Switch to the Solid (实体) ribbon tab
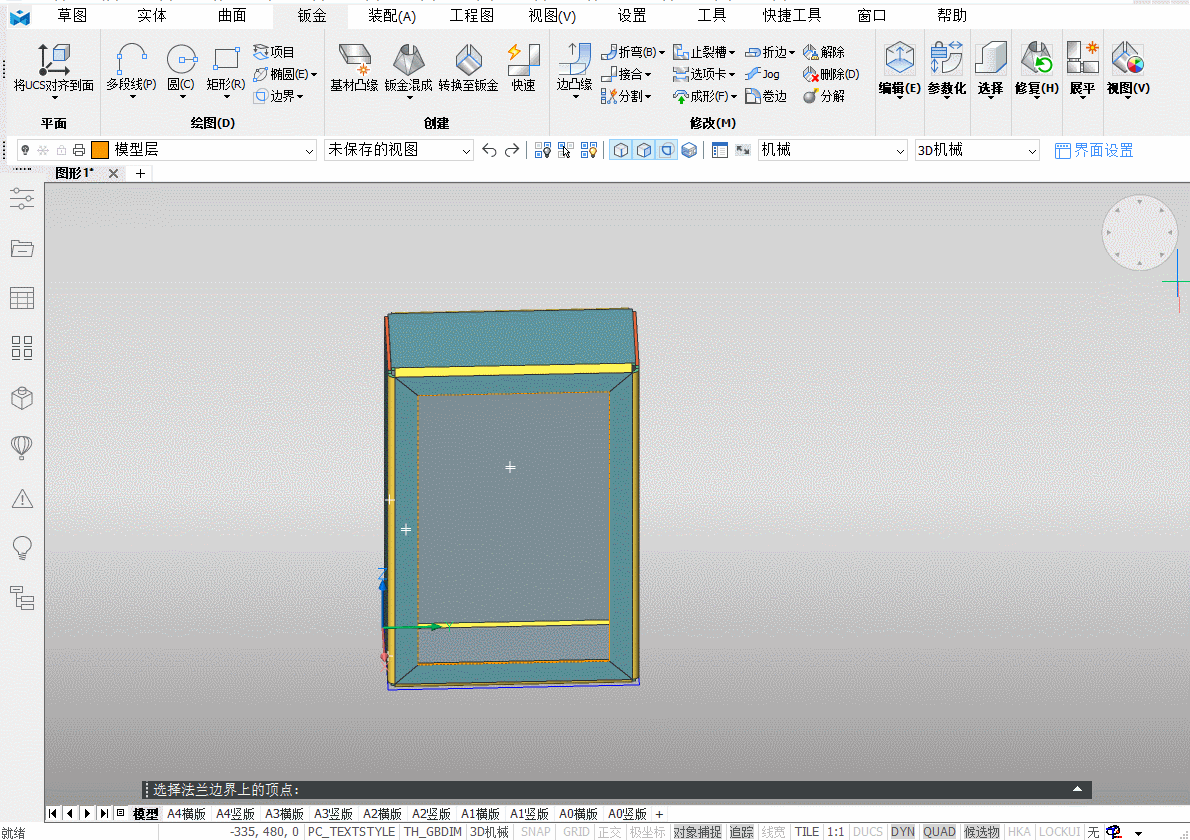Image resolution: width=1190 pixels, height=840 pixels. [152, 15]
